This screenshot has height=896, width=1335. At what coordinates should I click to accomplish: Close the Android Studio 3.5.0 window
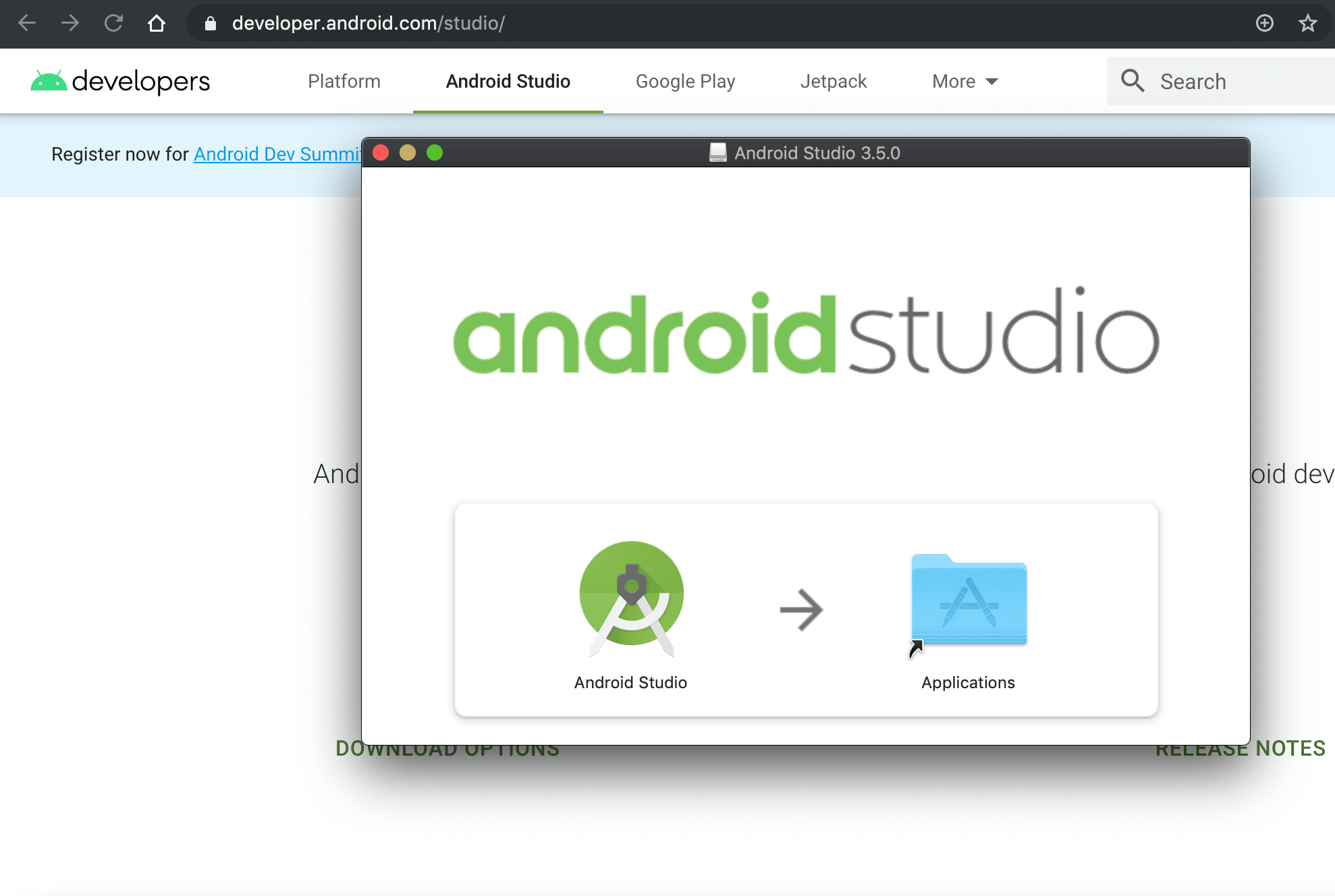coord(381,152)
